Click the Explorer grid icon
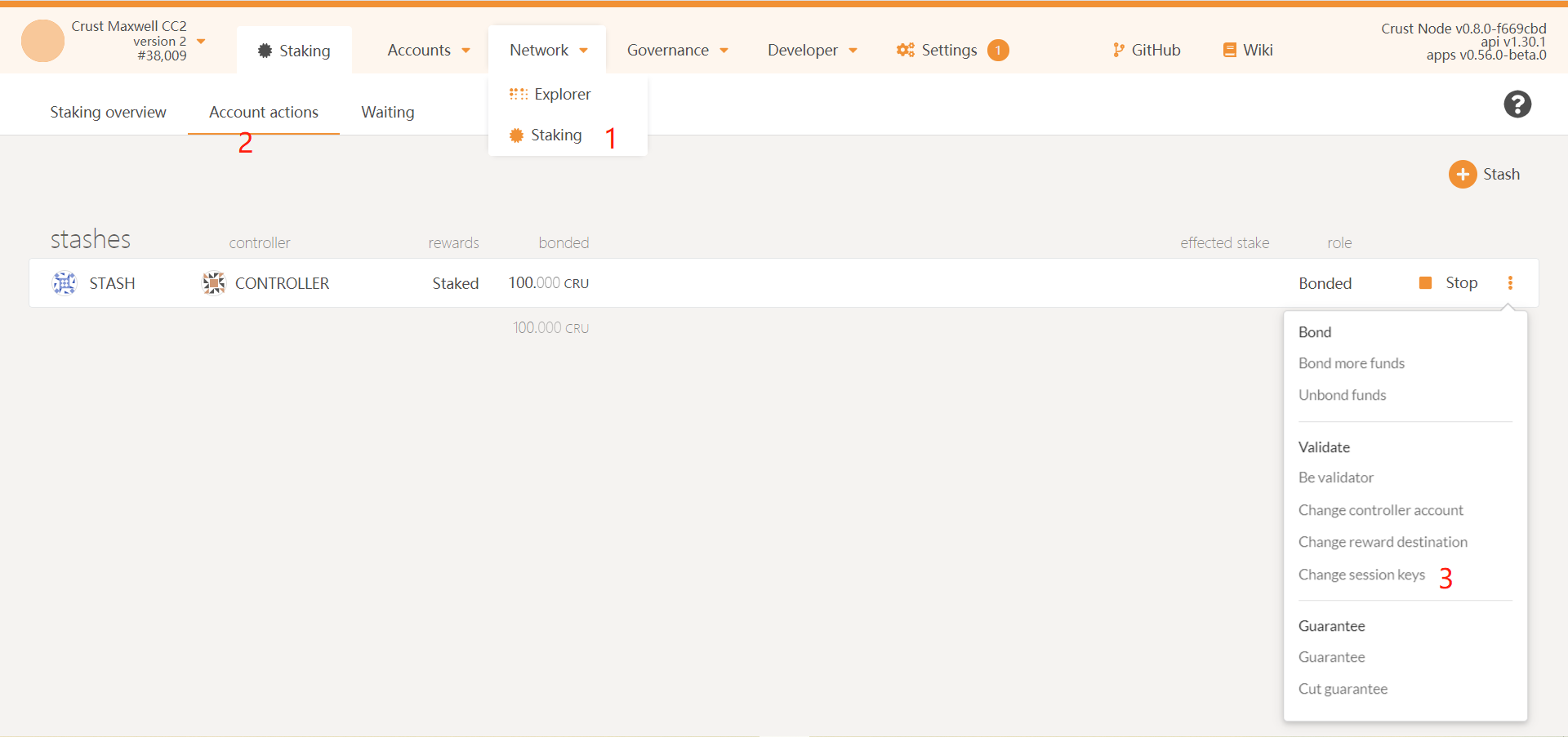1568x737 pixels. coord(519,94)
